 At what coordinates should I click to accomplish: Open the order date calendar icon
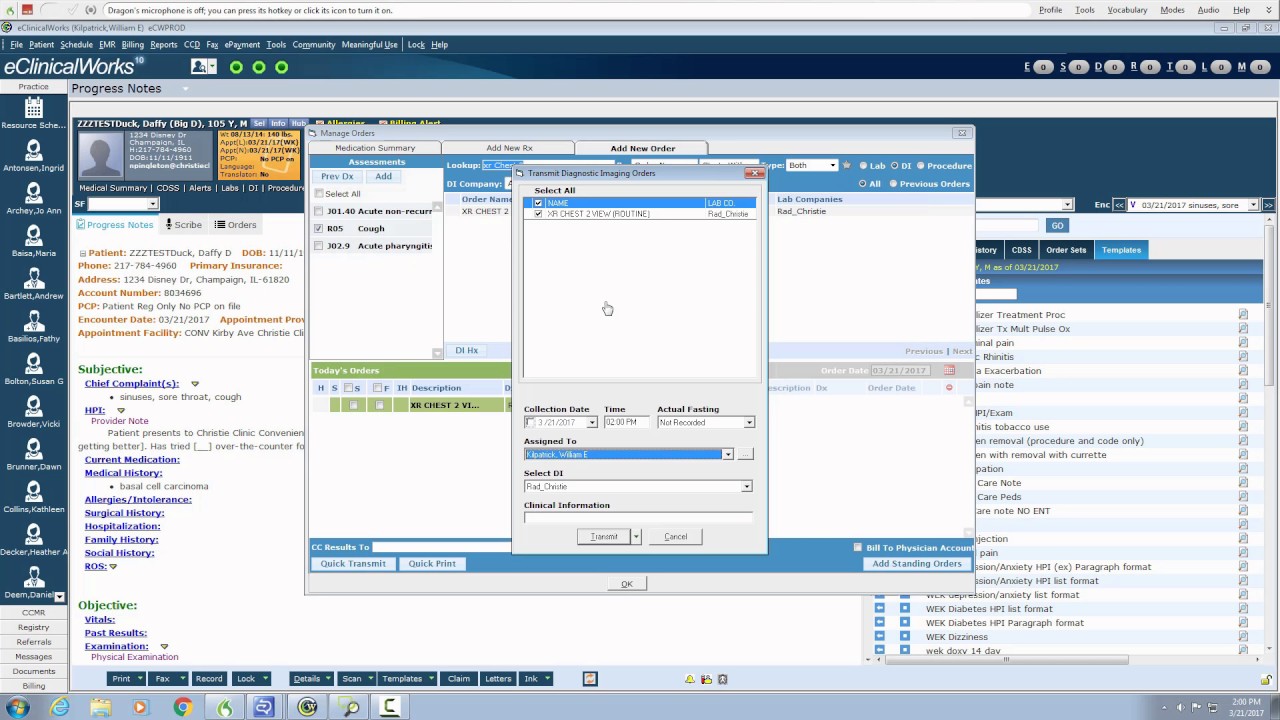coord(949,371)
